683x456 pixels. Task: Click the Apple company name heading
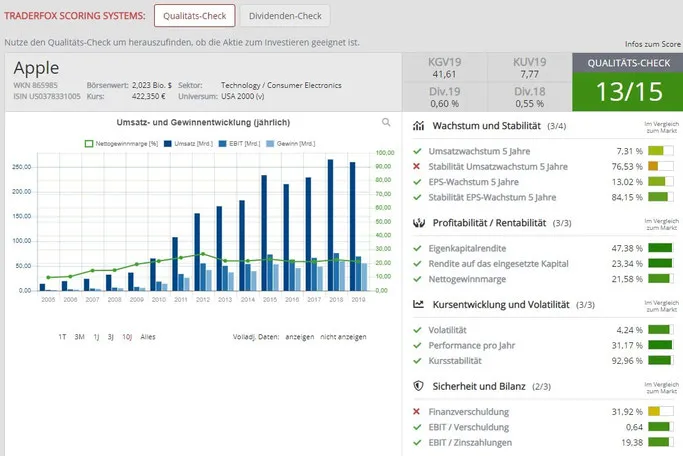(36, 68)
